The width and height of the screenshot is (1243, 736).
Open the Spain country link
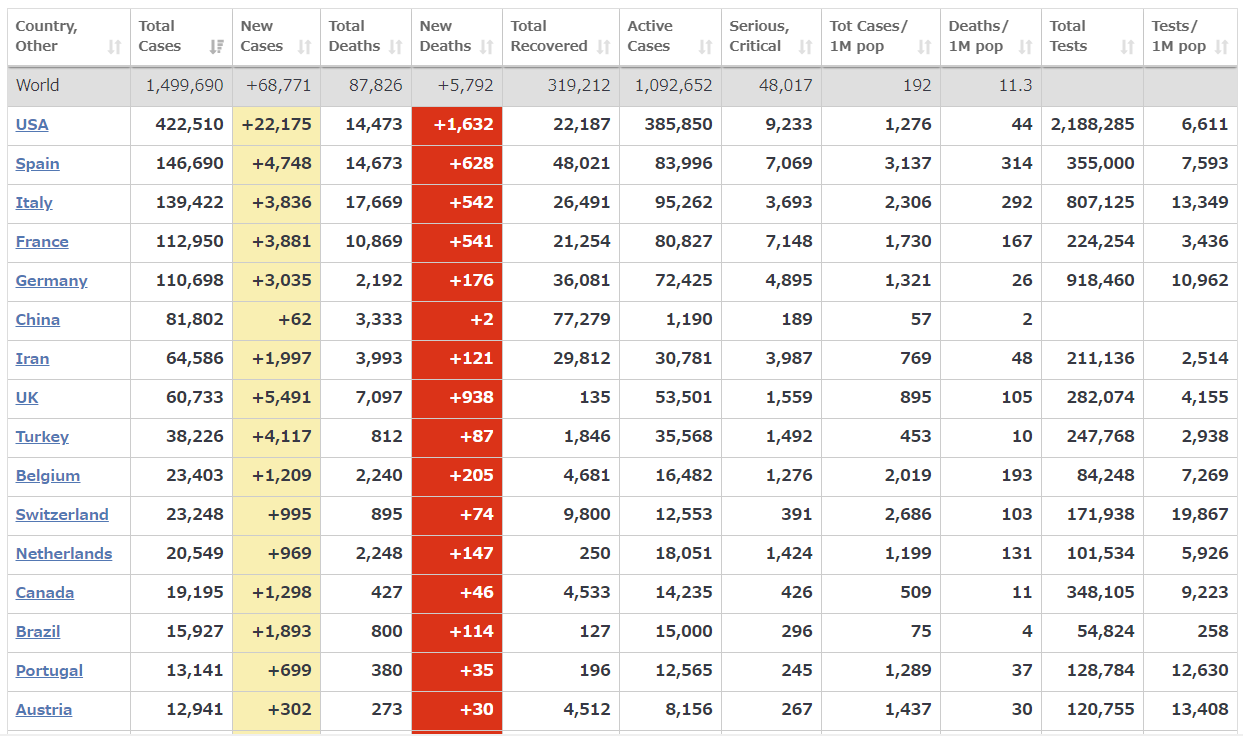click(38, 164)
